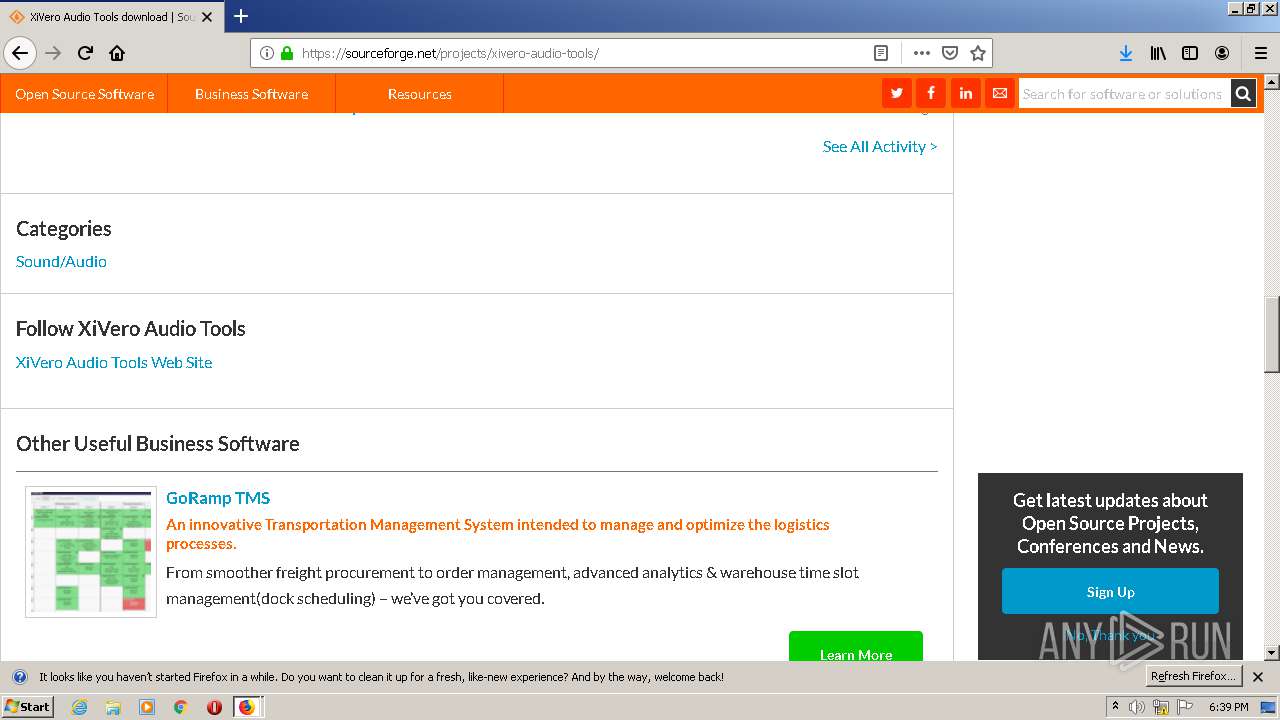Open the Business Software menu
Screen dimensions: 1280x720
(251, 94)
